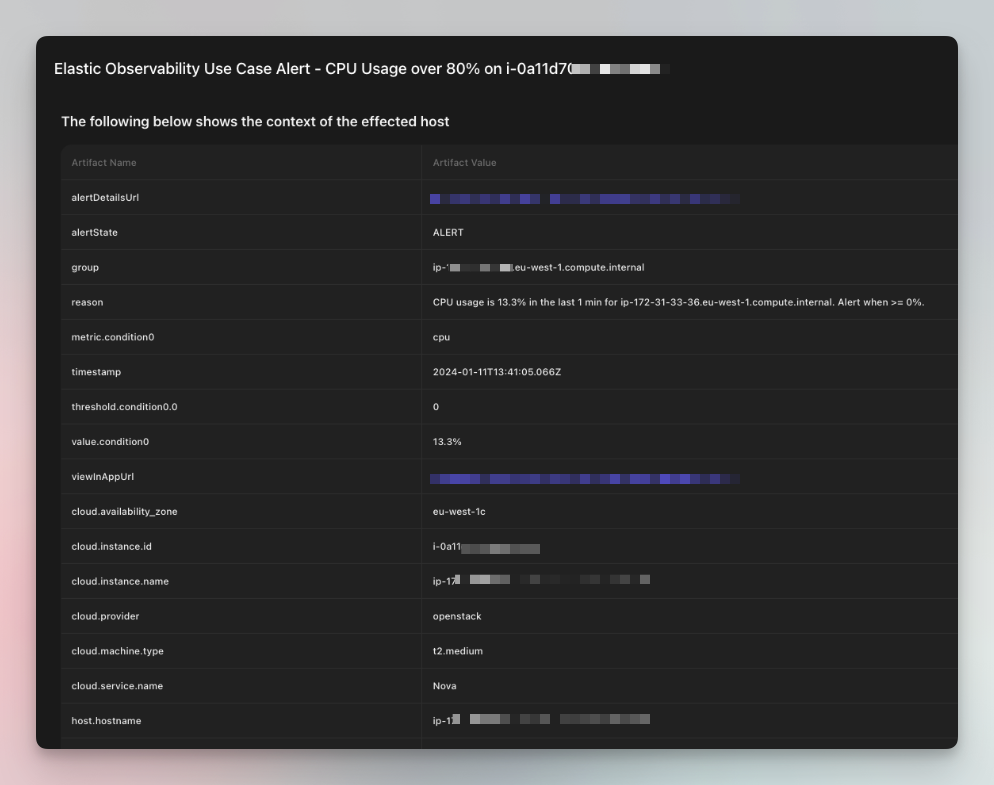Click the ALERT value cell
Viewport: 994px width, 785px height.
448,233
